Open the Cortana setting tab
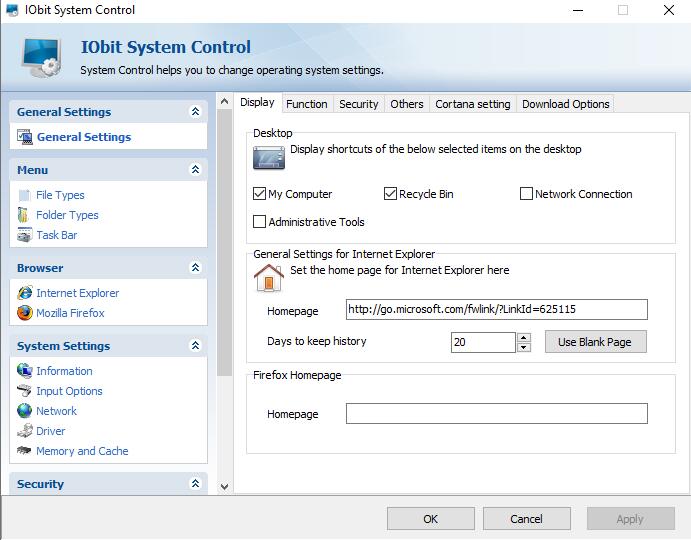Image resolution: width=691 pixels, height=540 pixels. pos(472,104)
